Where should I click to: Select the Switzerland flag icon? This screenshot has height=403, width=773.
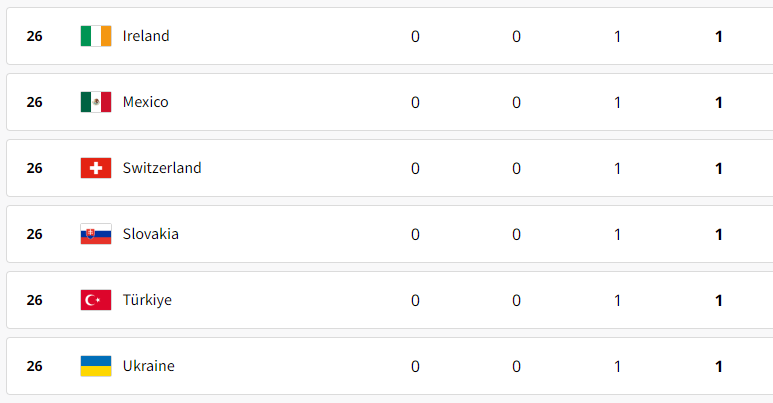tap(96, 168)
